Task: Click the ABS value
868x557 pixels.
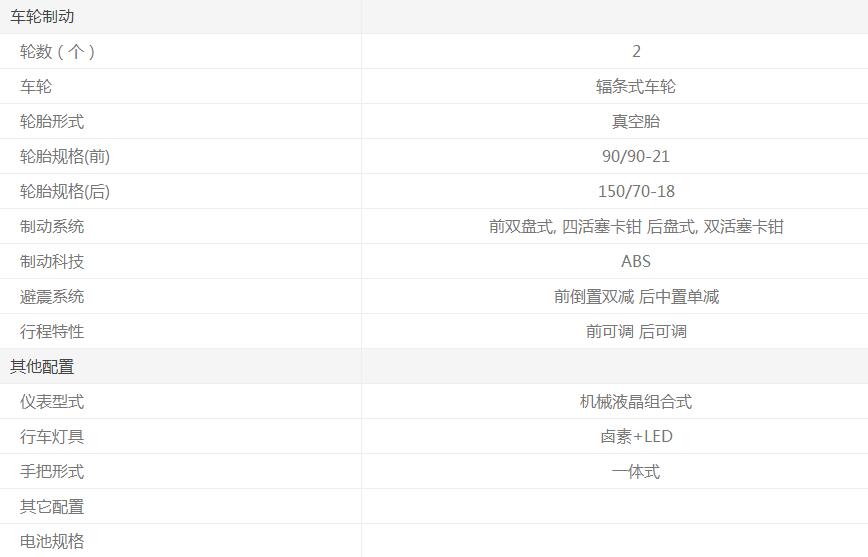Action: tap(635, 262)
